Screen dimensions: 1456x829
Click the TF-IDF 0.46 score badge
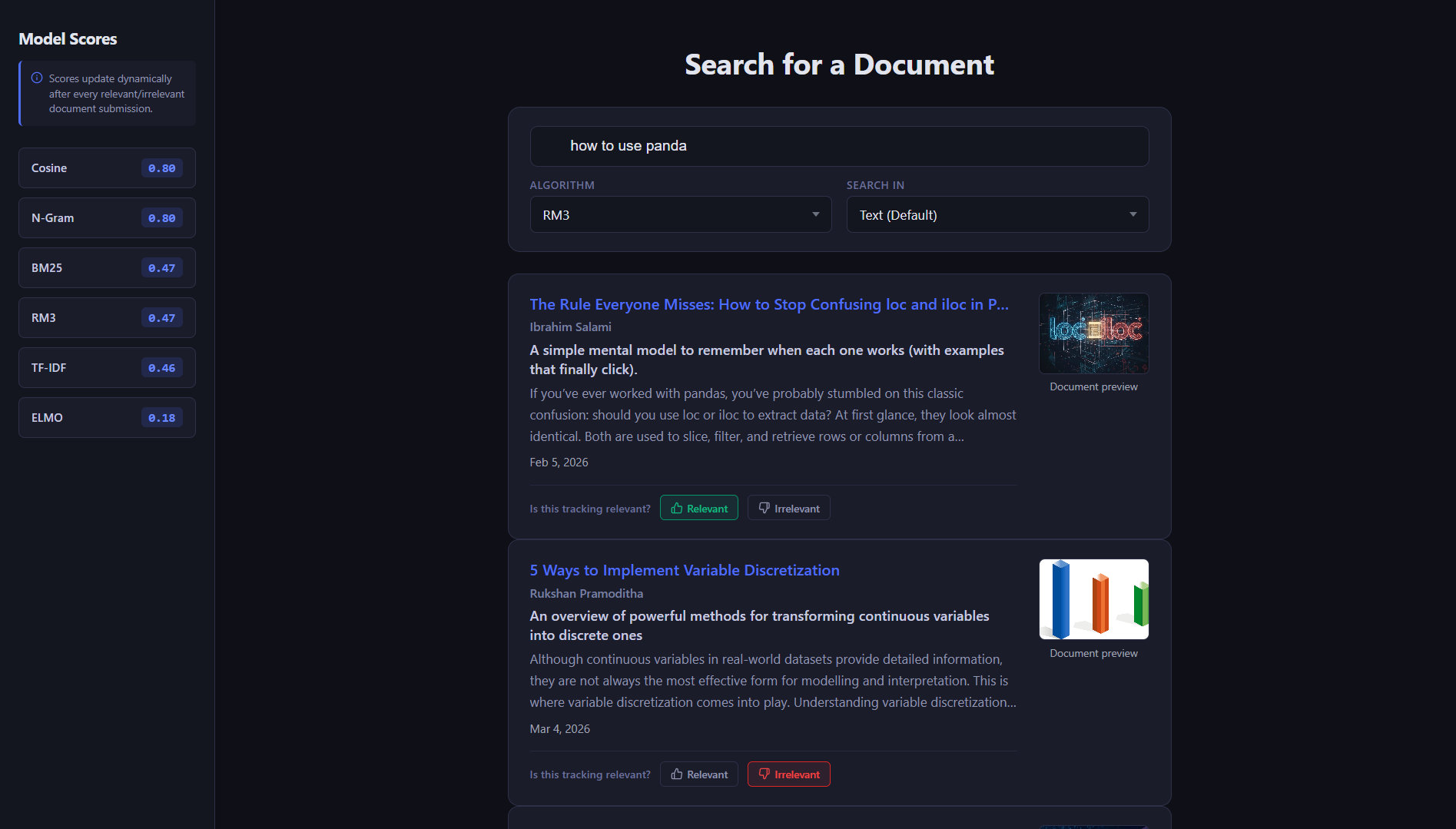(161, 368)
